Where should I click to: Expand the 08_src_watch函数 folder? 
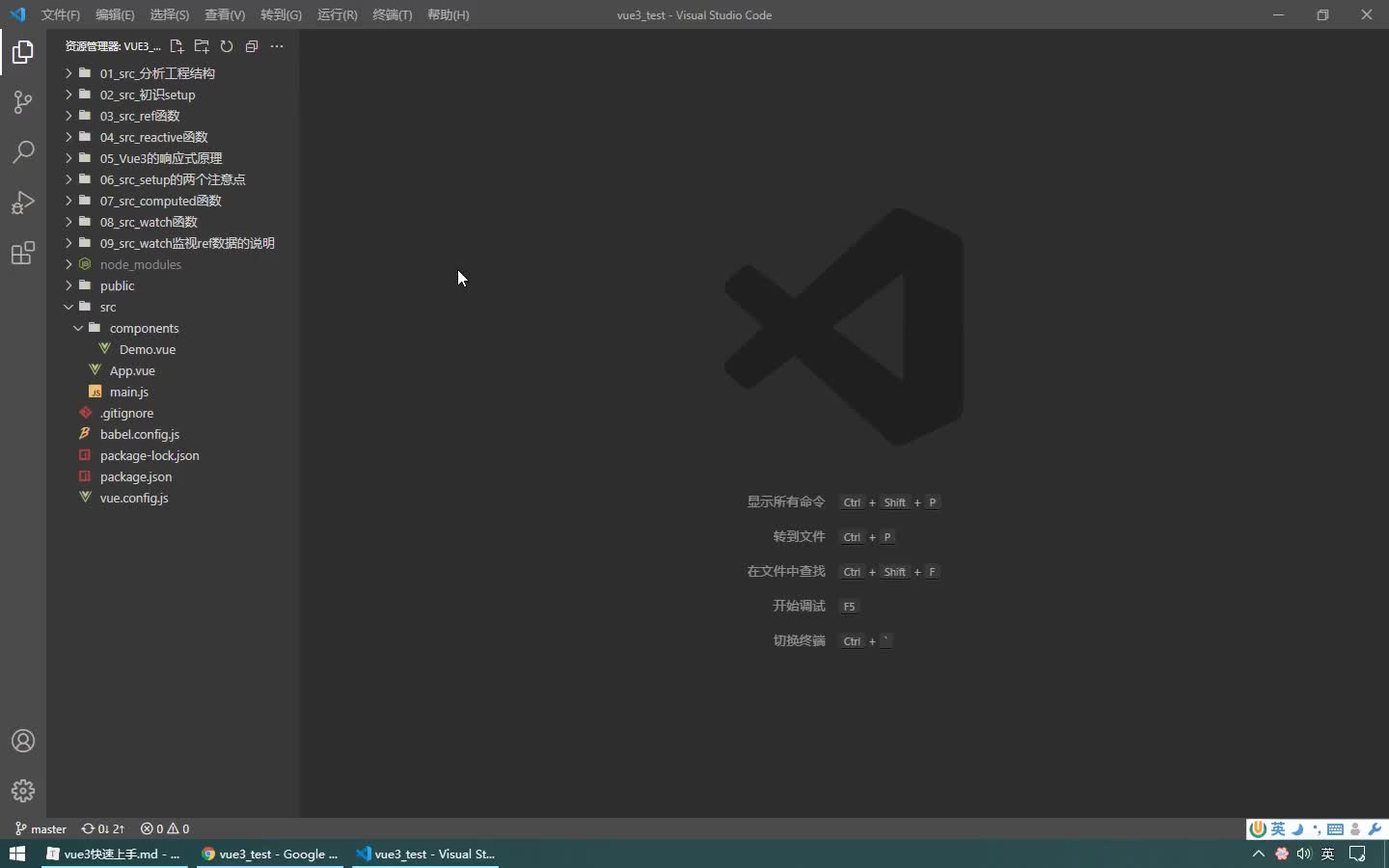coord(149,222)
